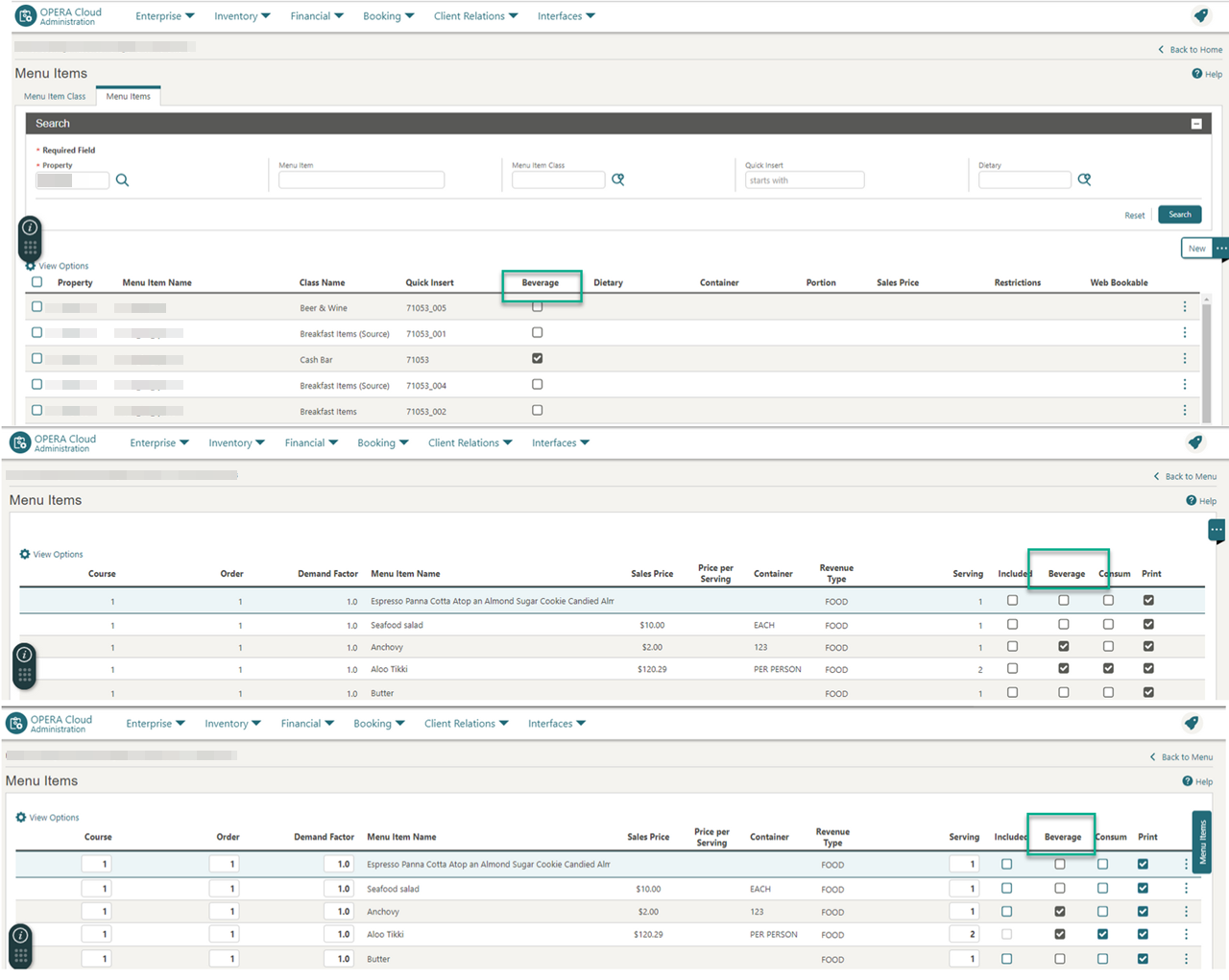1229x980 pixels.
Task: Open the Menu Item Class lookup icon
Action: pos(618,179)
